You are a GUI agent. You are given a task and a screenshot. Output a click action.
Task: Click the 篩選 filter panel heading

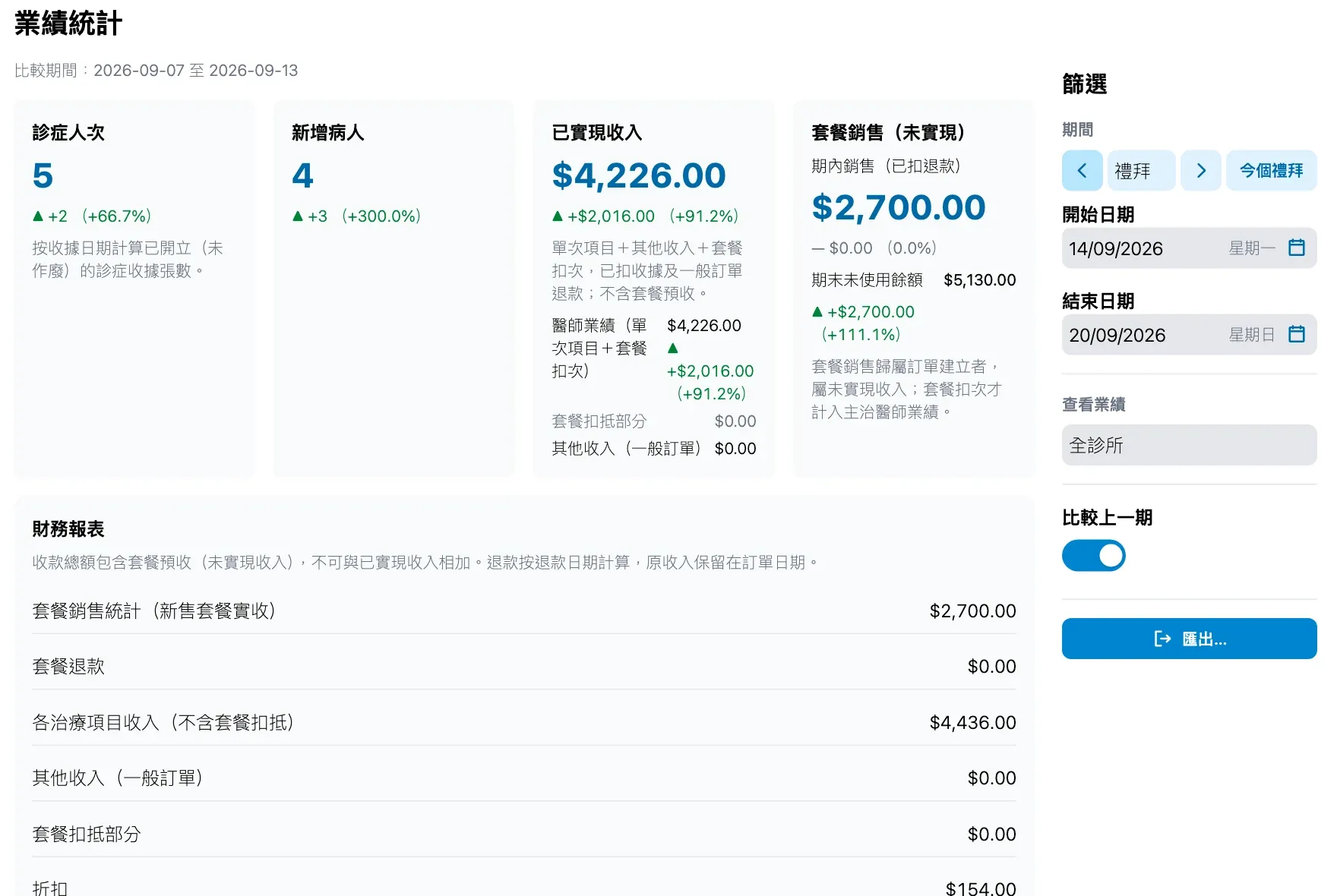coord(1085,84)
